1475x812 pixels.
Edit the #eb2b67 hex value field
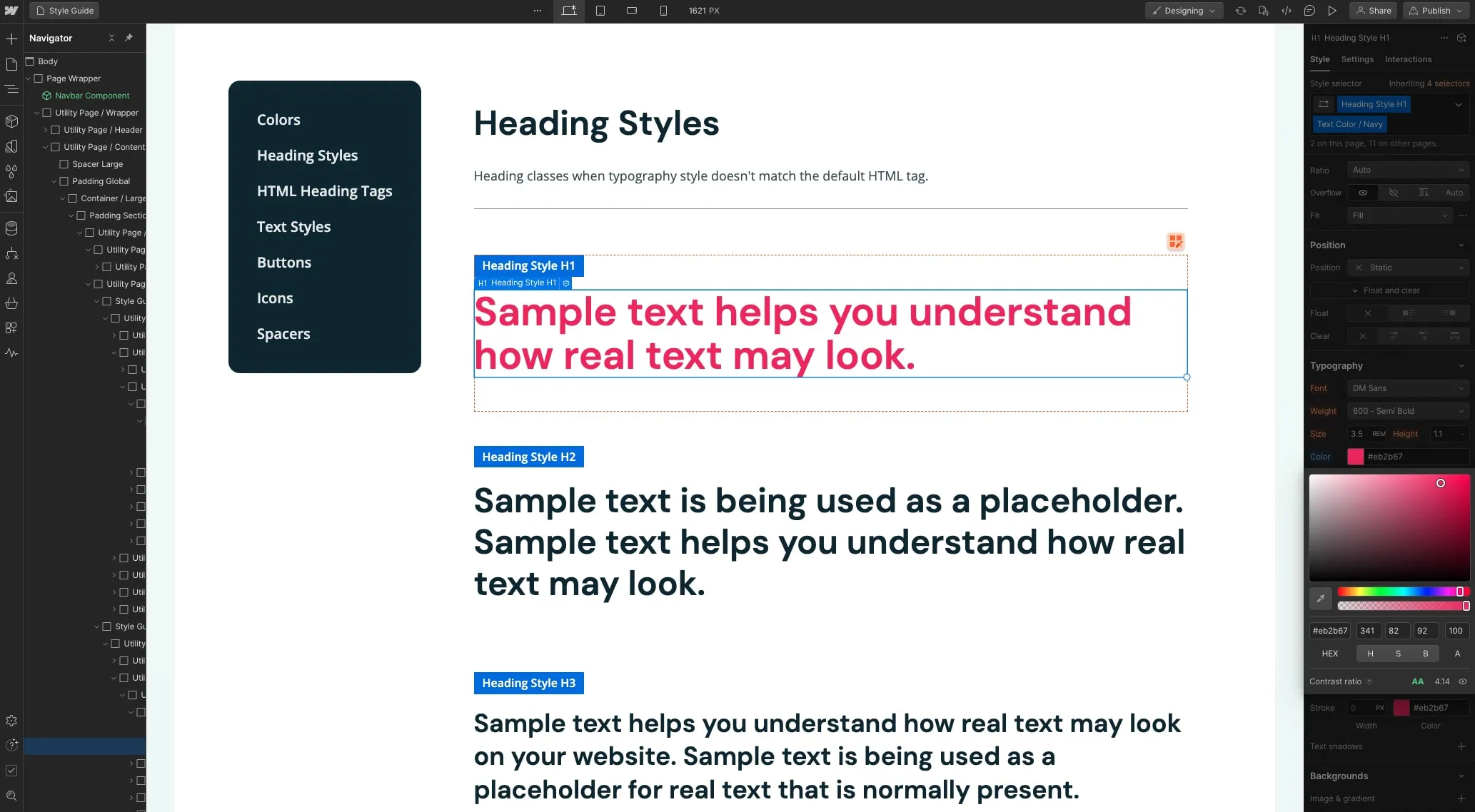[x=1329, y=631]
